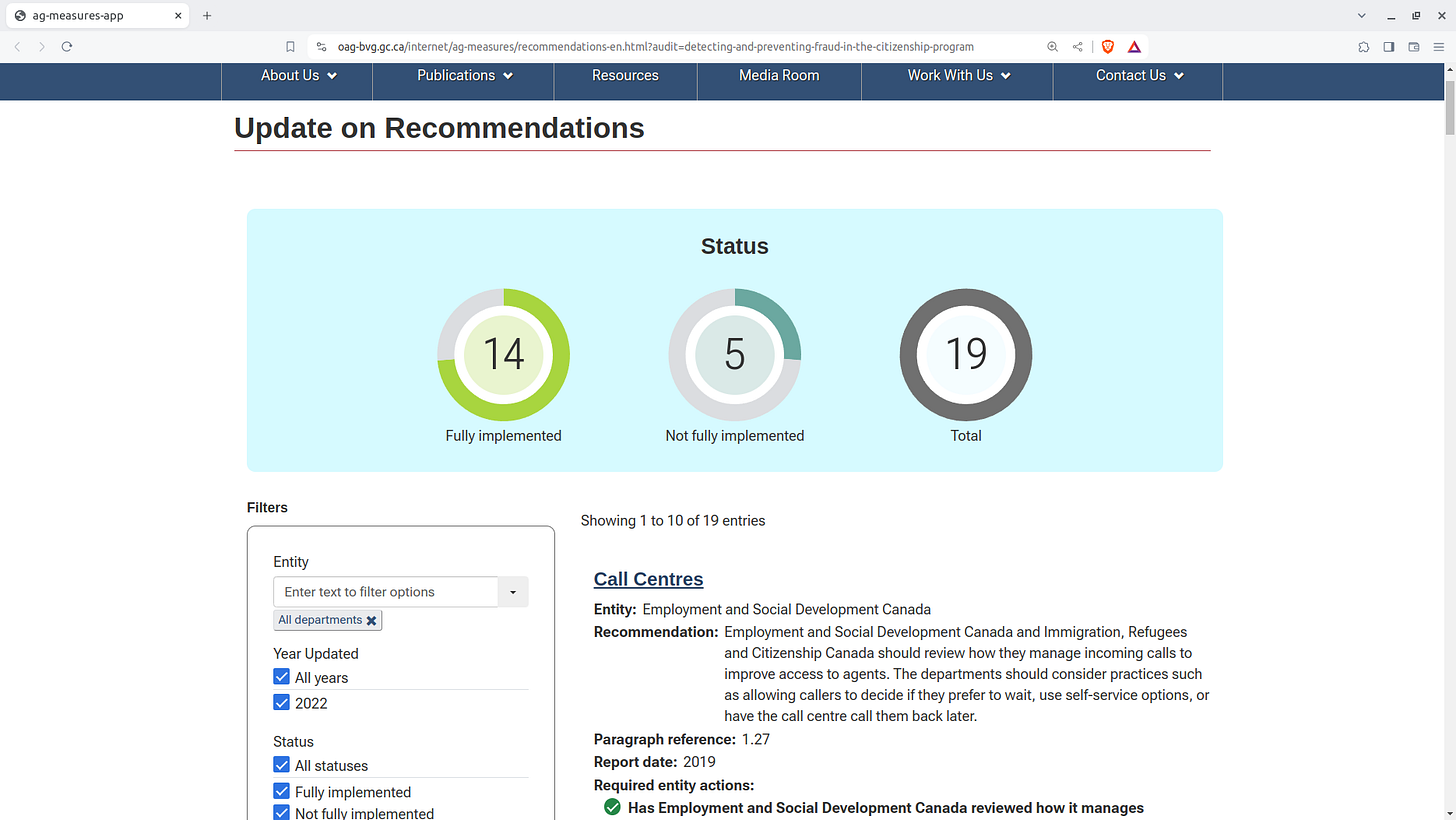Click the Year Updated filter label
This screenshot has height=820, width=1456.
316,654
